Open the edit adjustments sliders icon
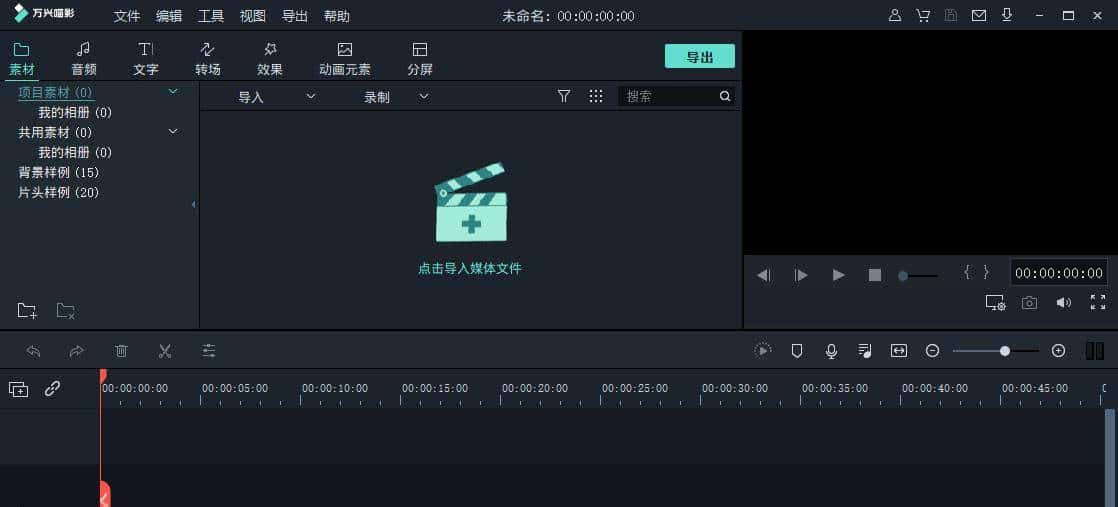Image resolution: width=1118 pixels, height=507 pixels. pyautogui.click(x=208, y=351)
